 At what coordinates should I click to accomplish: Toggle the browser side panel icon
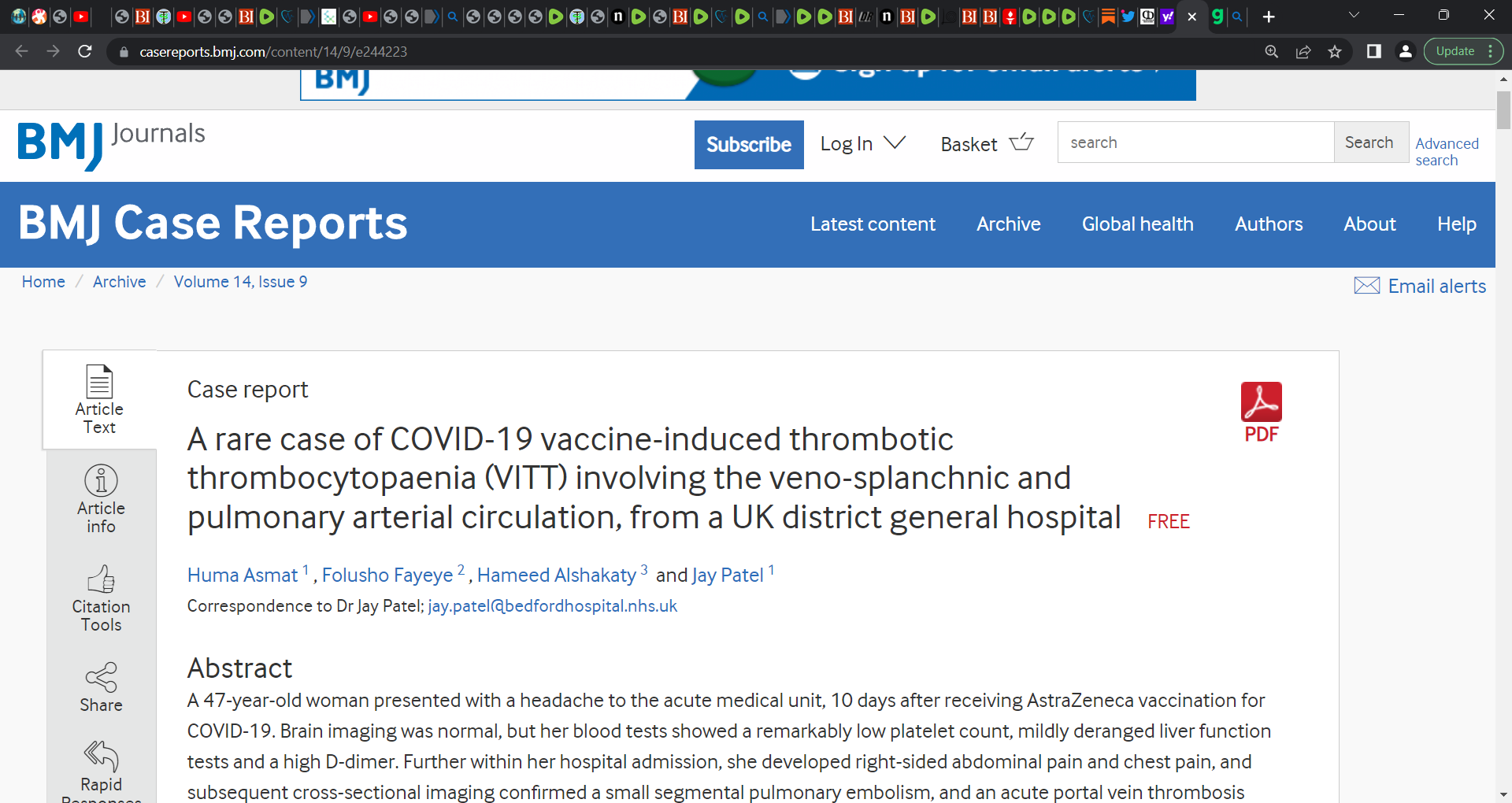coord(1374,51)
